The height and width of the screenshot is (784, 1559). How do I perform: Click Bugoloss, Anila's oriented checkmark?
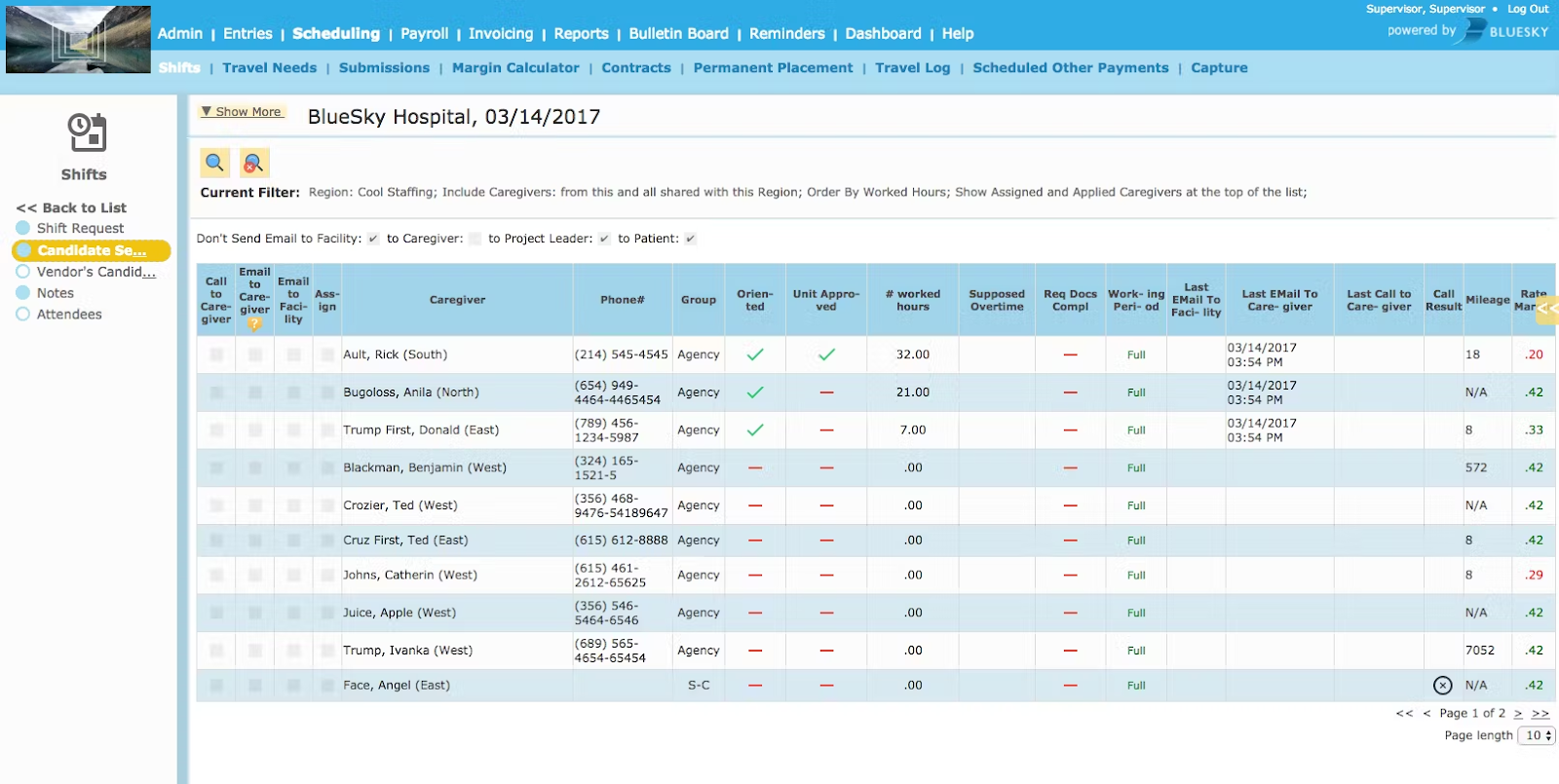[755, 392]
